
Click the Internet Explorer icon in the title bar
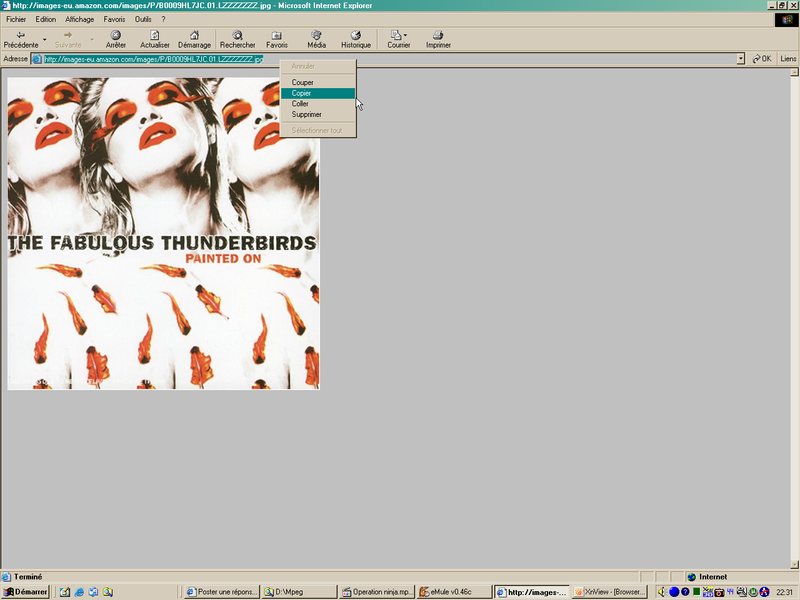tap(6, 5)
